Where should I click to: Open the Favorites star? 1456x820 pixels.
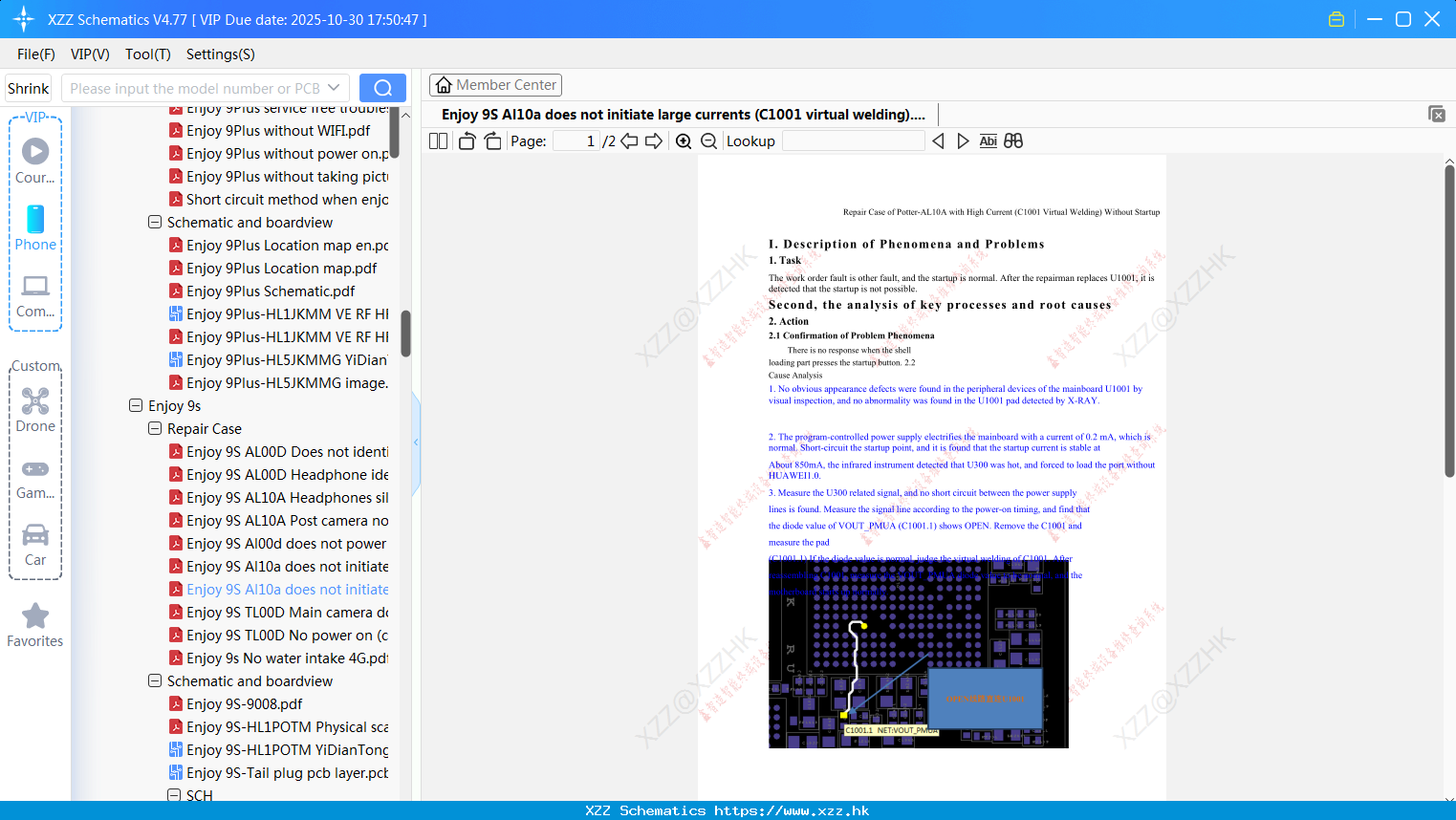35,625
